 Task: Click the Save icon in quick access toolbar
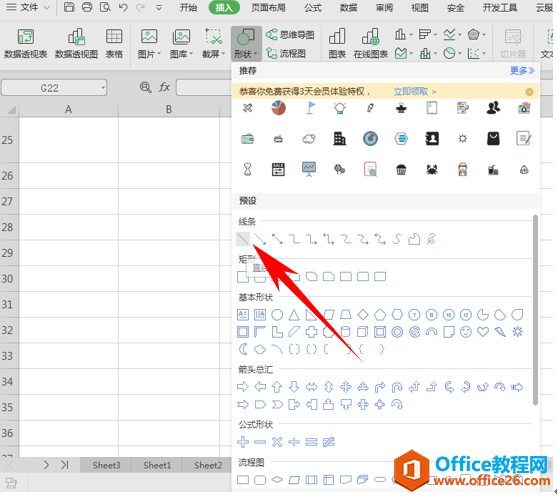click(x=69, y=7)
